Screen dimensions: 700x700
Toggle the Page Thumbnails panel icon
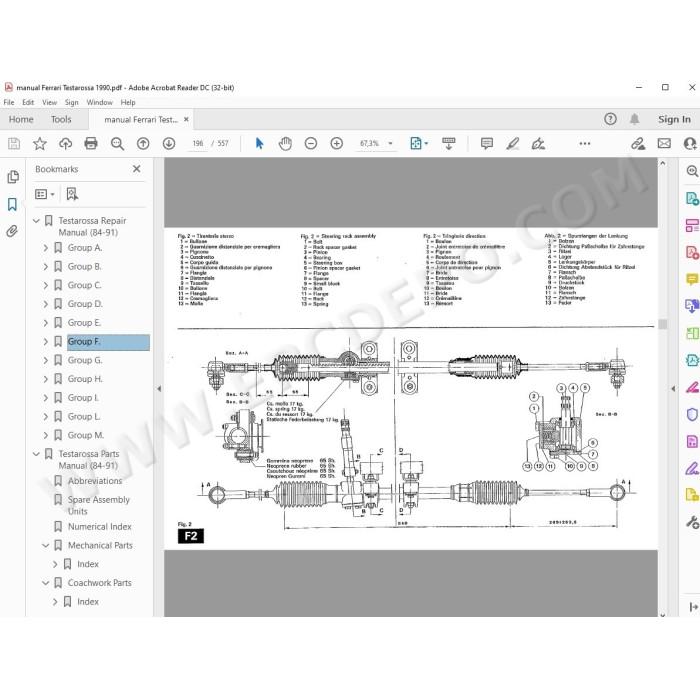tap(13, 177)
